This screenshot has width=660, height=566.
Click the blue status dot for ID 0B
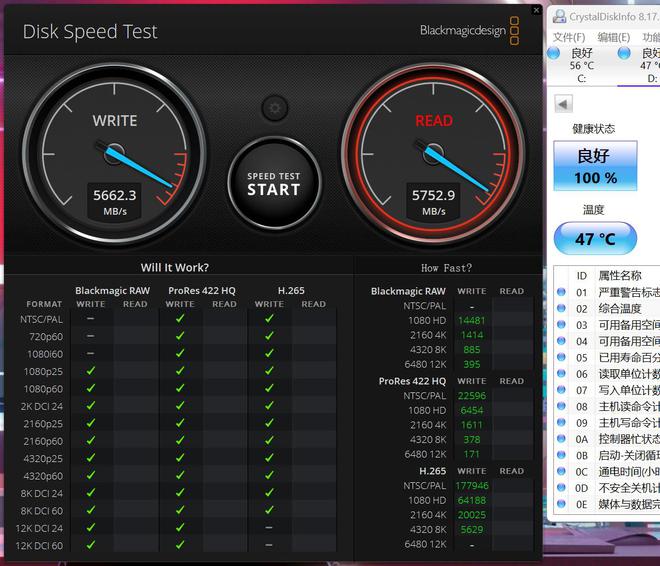pos(561,454)
